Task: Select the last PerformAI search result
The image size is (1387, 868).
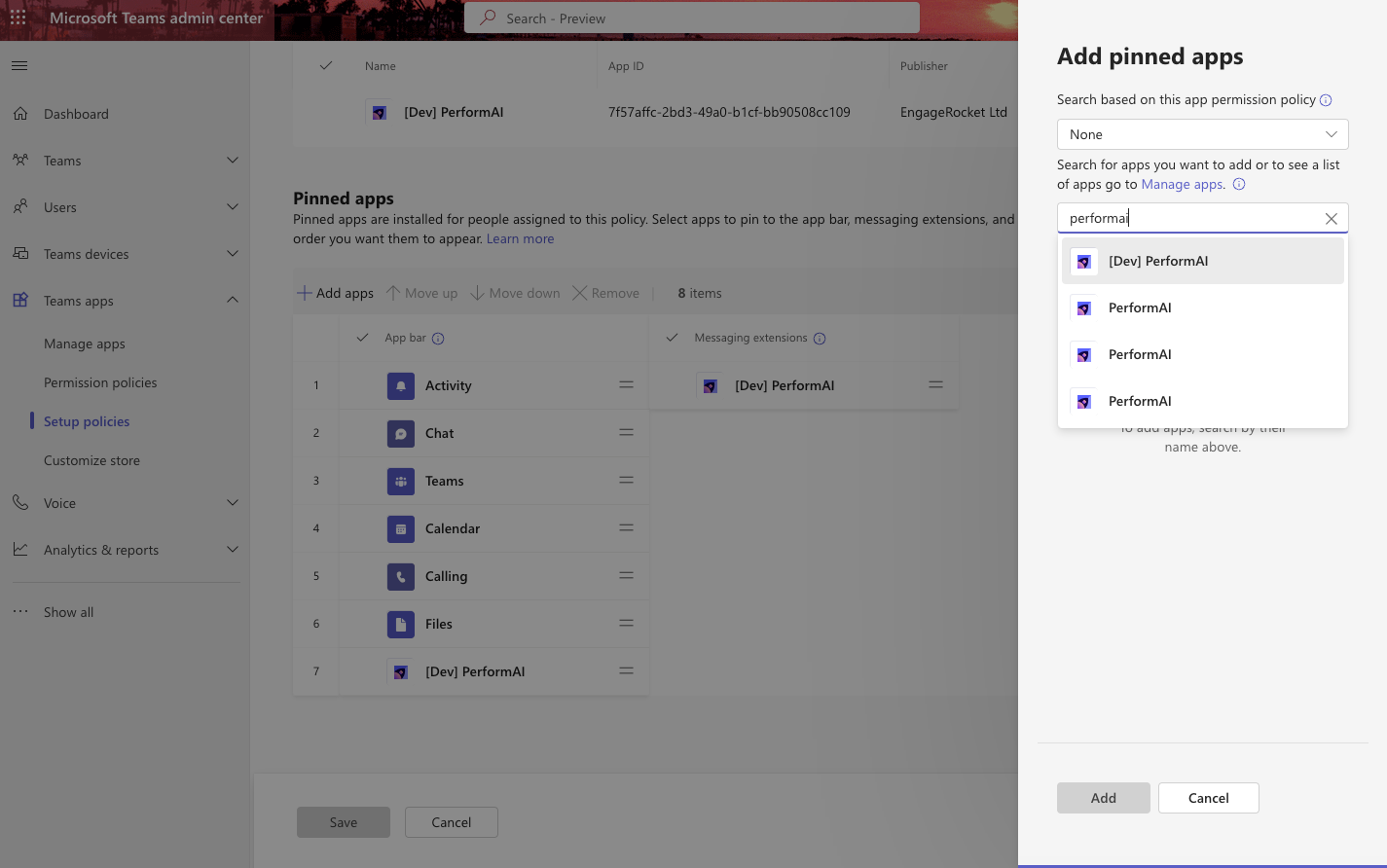Action: coord(1203,401)
